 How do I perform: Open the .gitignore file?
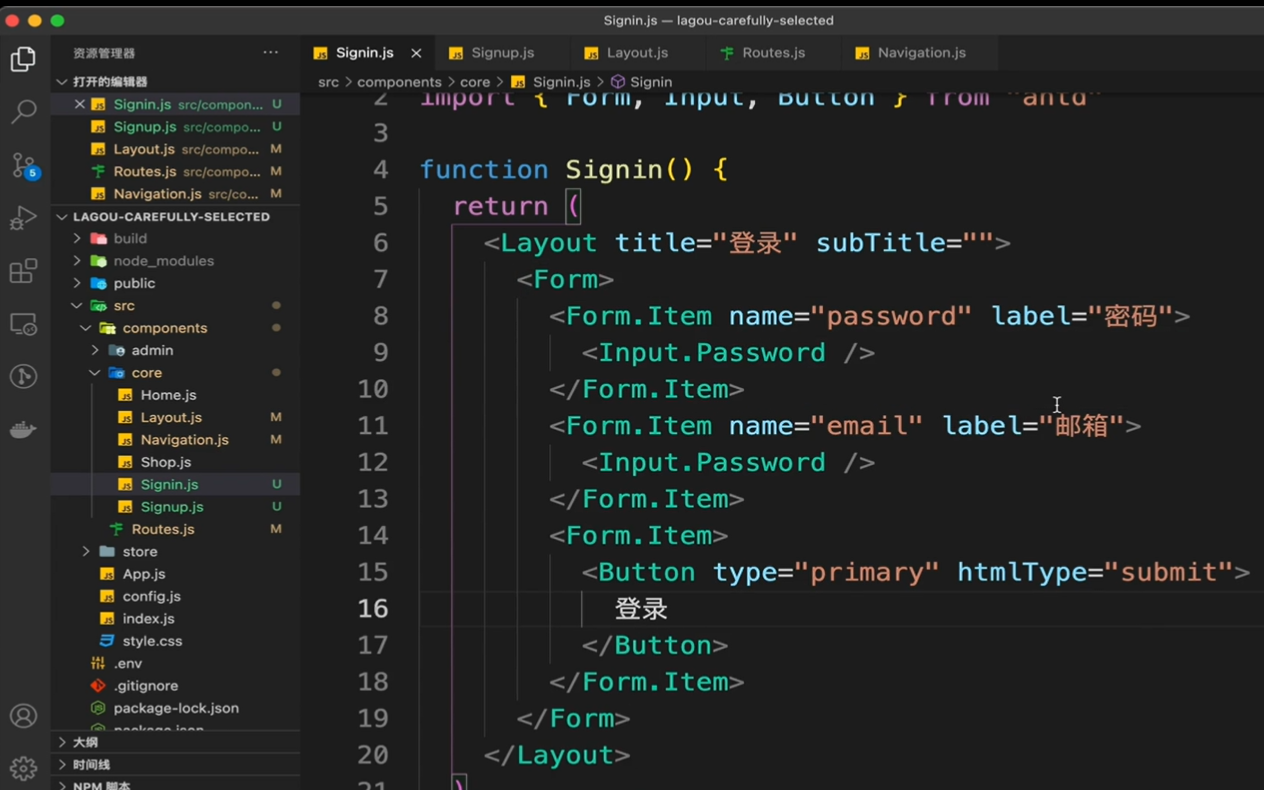pos(145,686)
